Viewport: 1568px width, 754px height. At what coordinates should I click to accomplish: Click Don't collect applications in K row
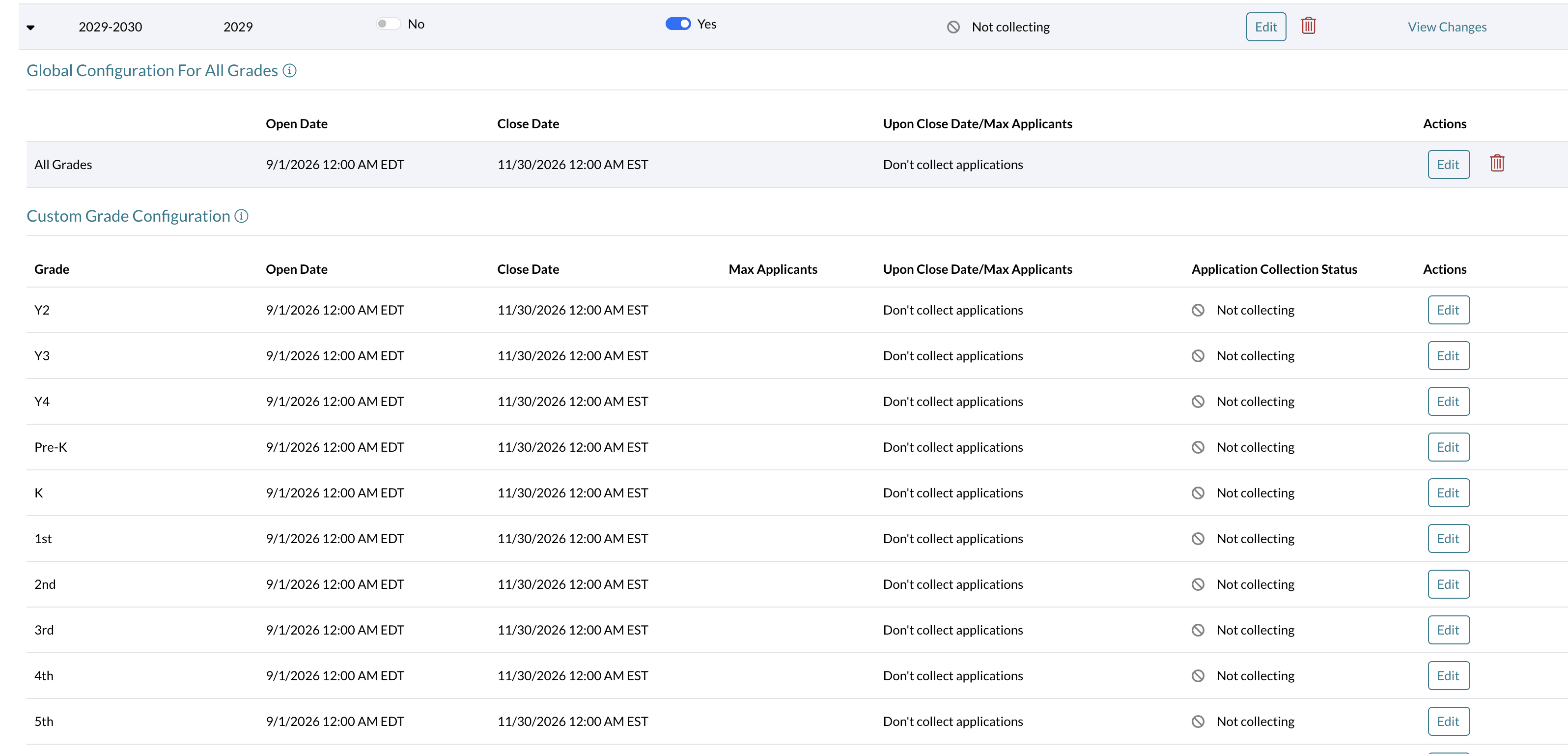(952, 493)
